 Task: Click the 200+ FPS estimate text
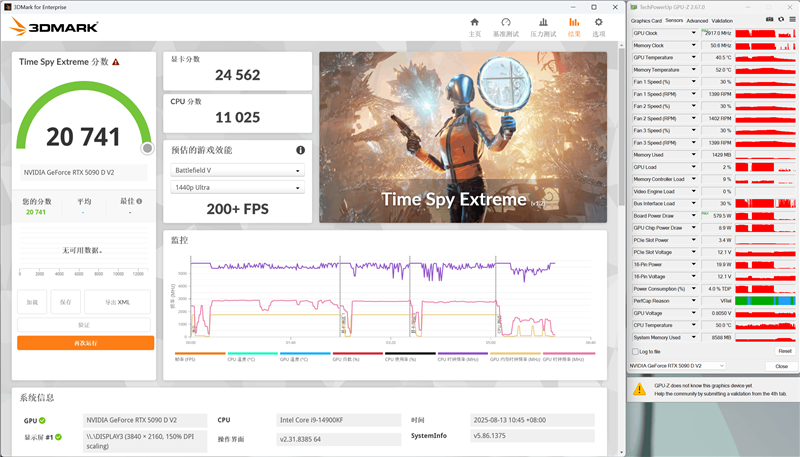click(237, 209)
